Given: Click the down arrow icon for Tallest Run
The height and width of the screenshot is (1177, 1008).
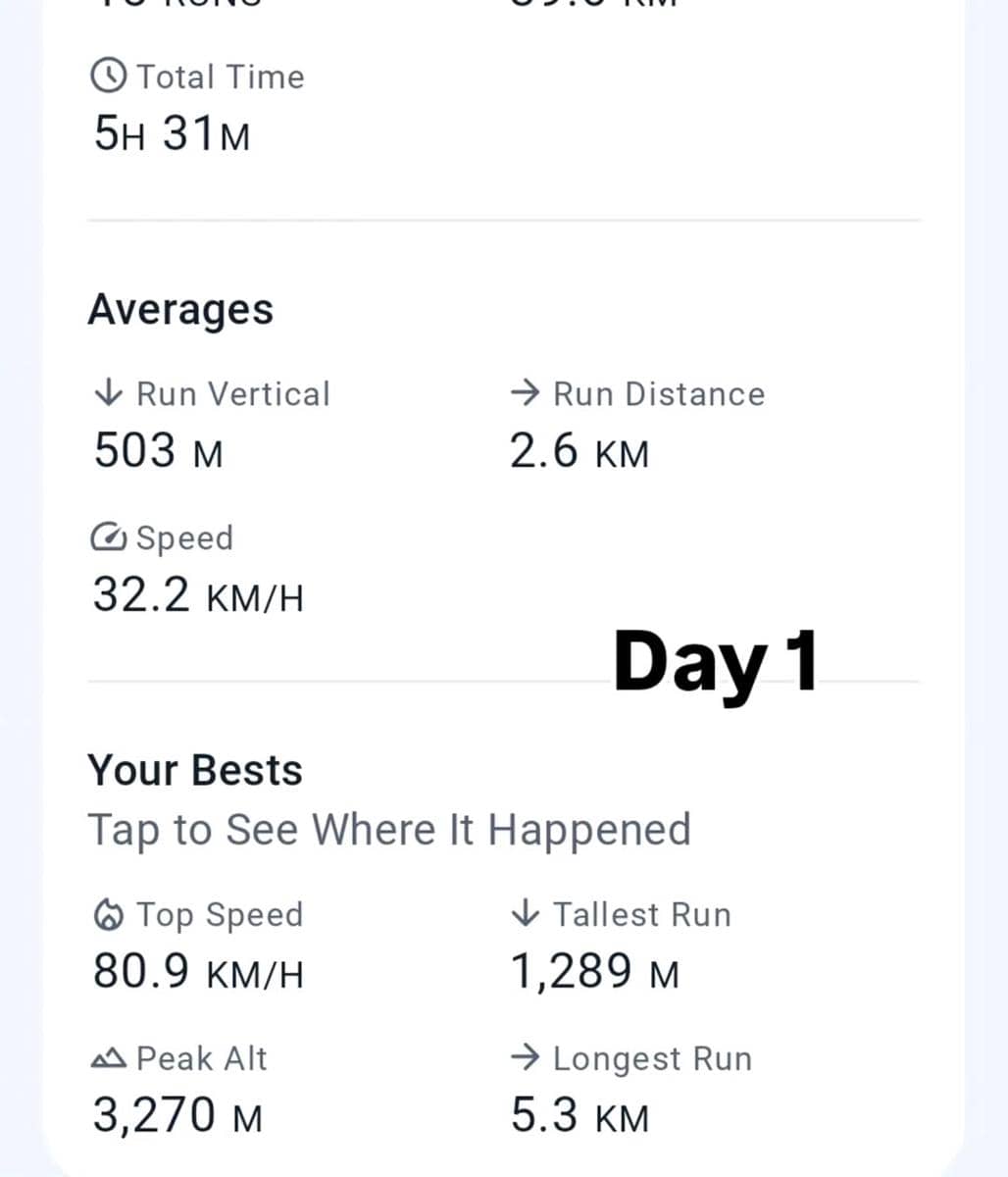Looking at the screenshot, I should 526,914.
